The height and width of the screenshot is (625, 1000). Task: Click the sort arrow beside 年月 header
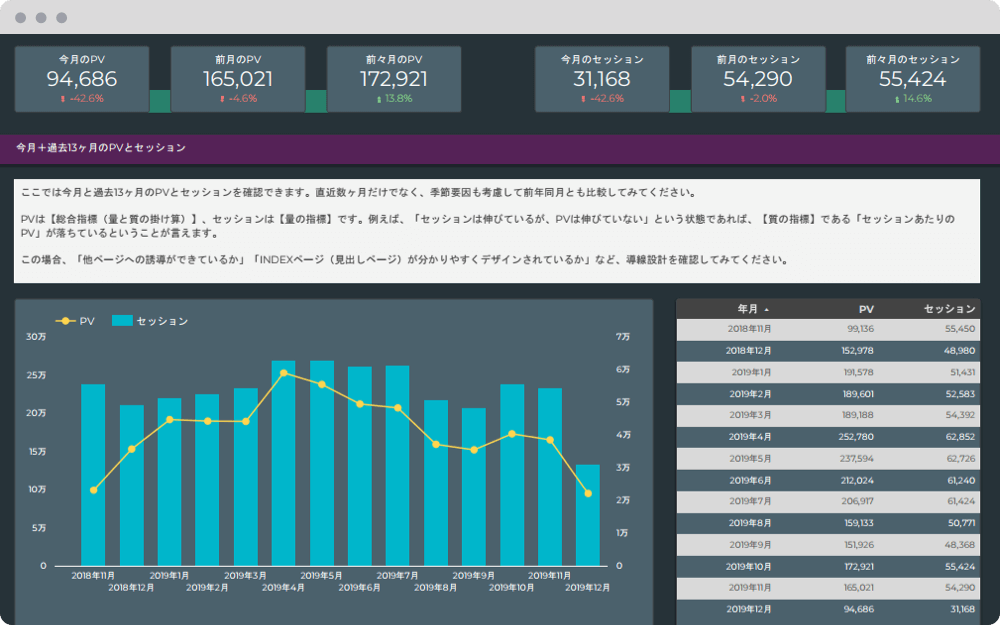(767, 310)
